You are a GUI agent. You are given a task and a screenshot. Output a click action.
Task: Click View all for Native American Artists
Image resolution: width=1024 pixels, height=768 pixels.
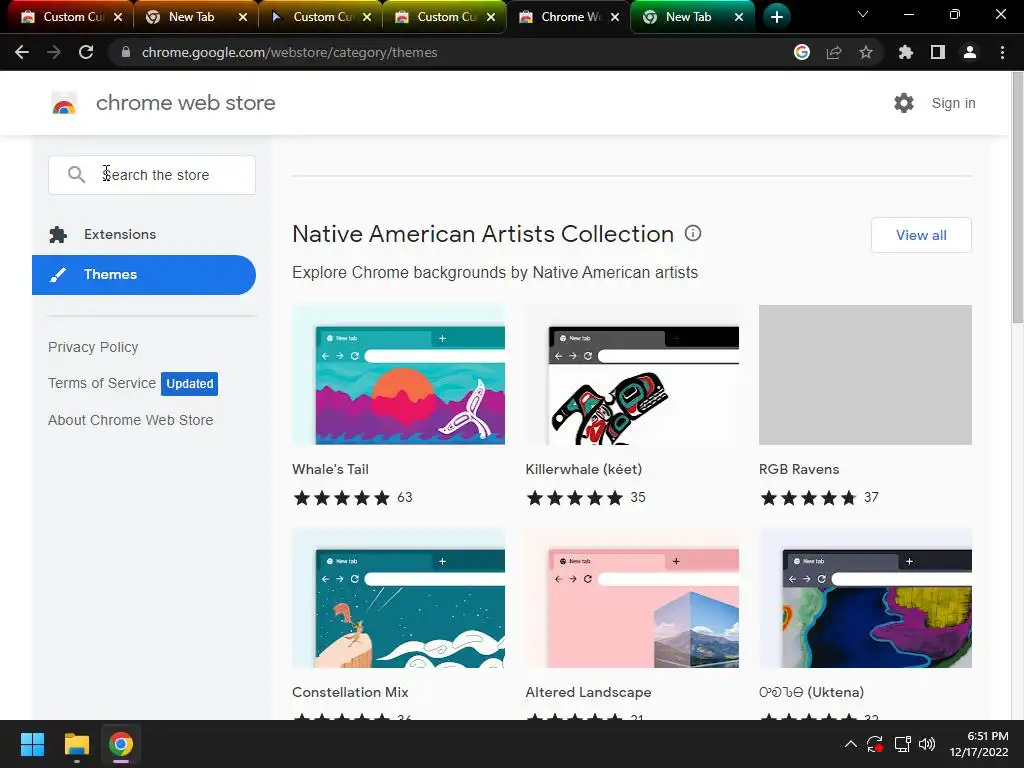(x=921, y=235)
